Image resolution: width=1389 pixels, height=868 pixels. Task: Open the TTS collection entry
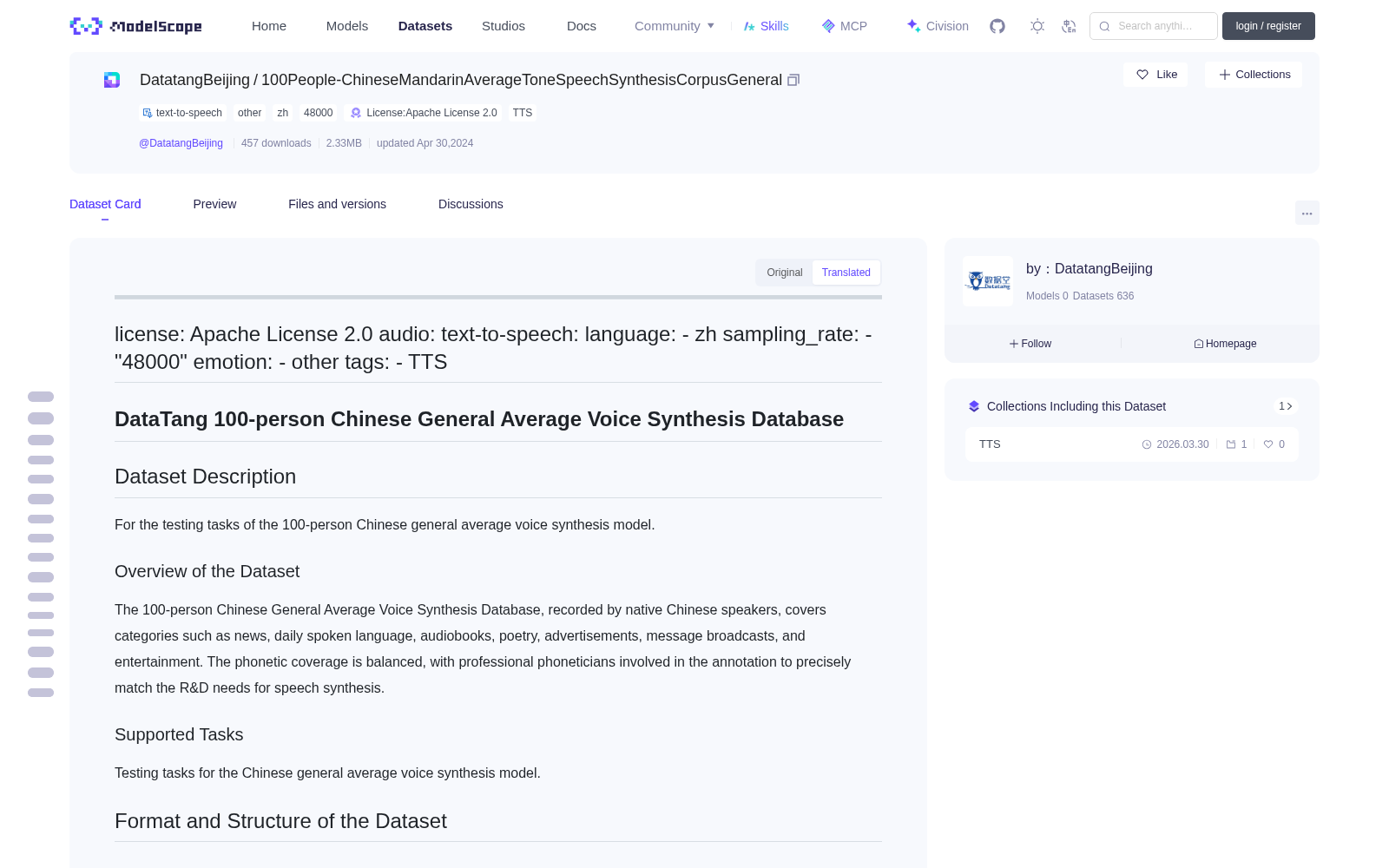click(1132, 444)
